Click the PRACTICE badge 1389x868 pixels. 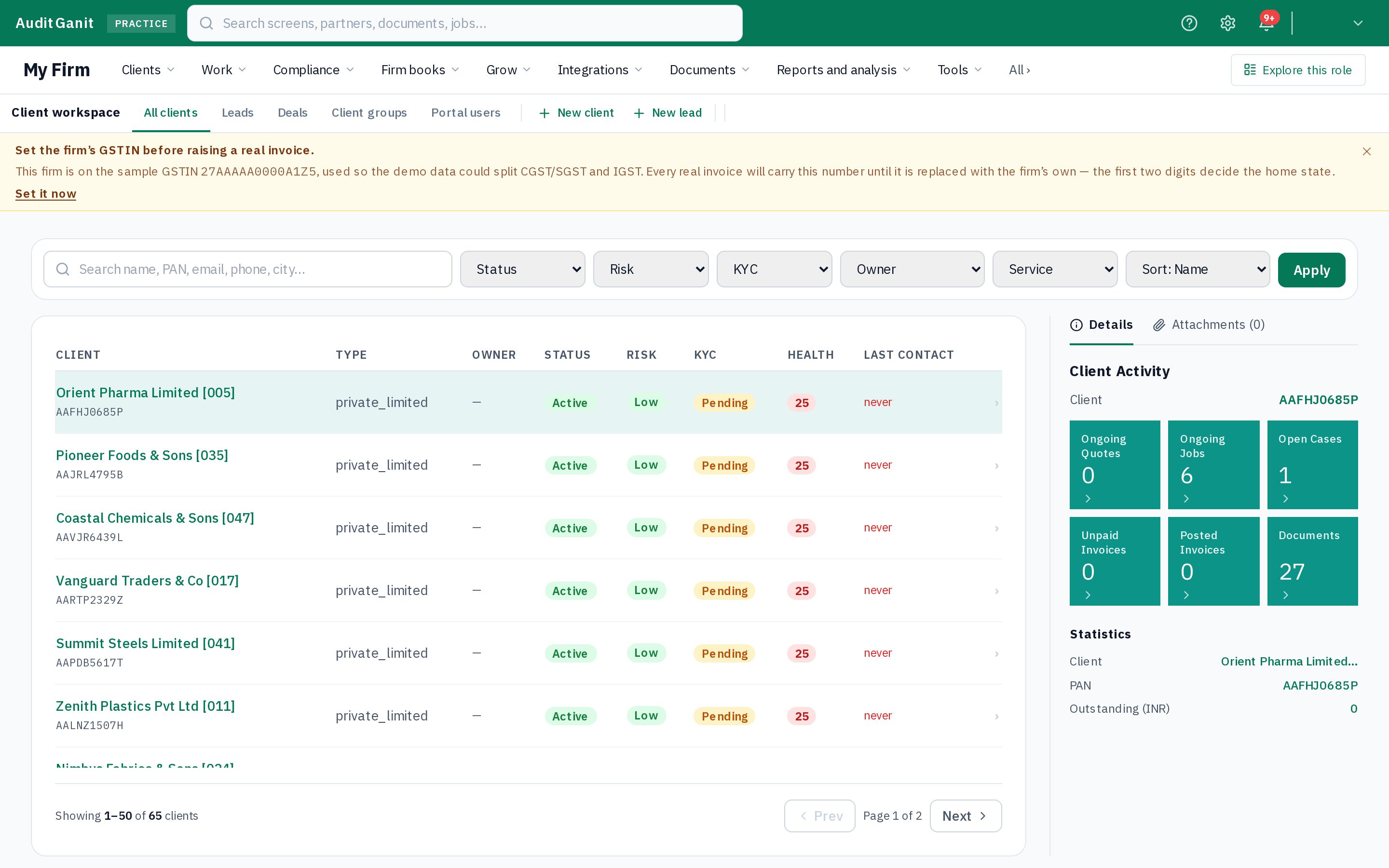(x=141, y=24)
